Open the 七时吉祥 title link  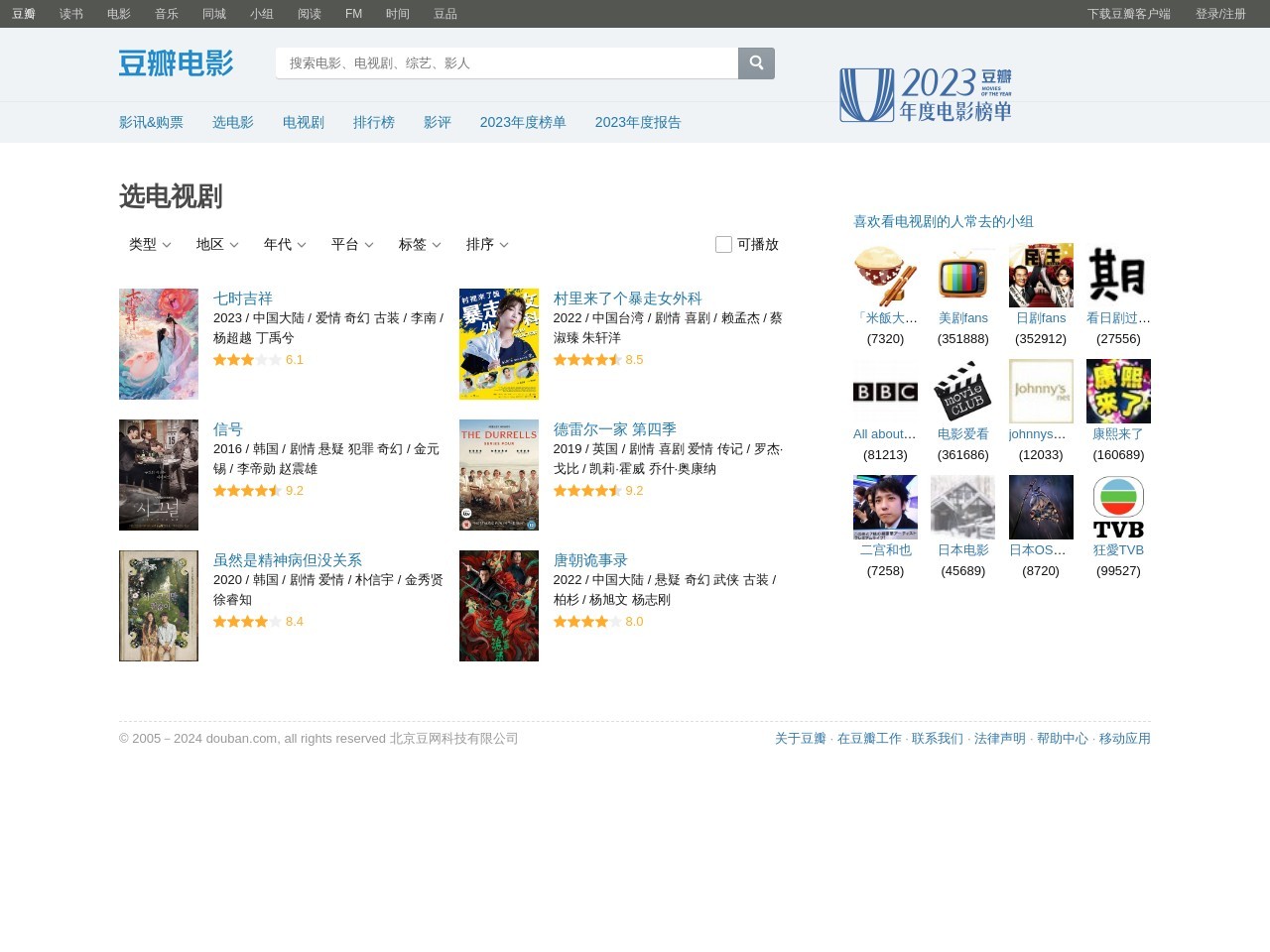(x=243, y=298)
